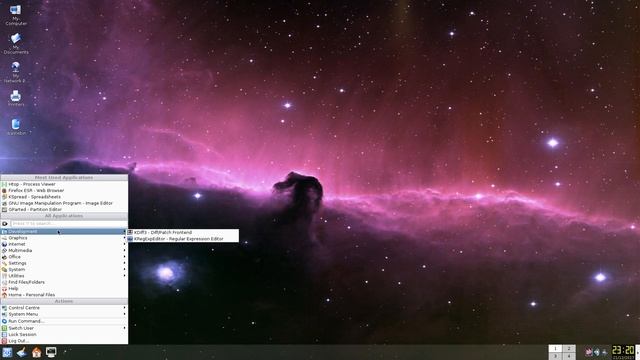
Task: Launch KSpread - Spreadsheets entry
Action: pos(64,197)
